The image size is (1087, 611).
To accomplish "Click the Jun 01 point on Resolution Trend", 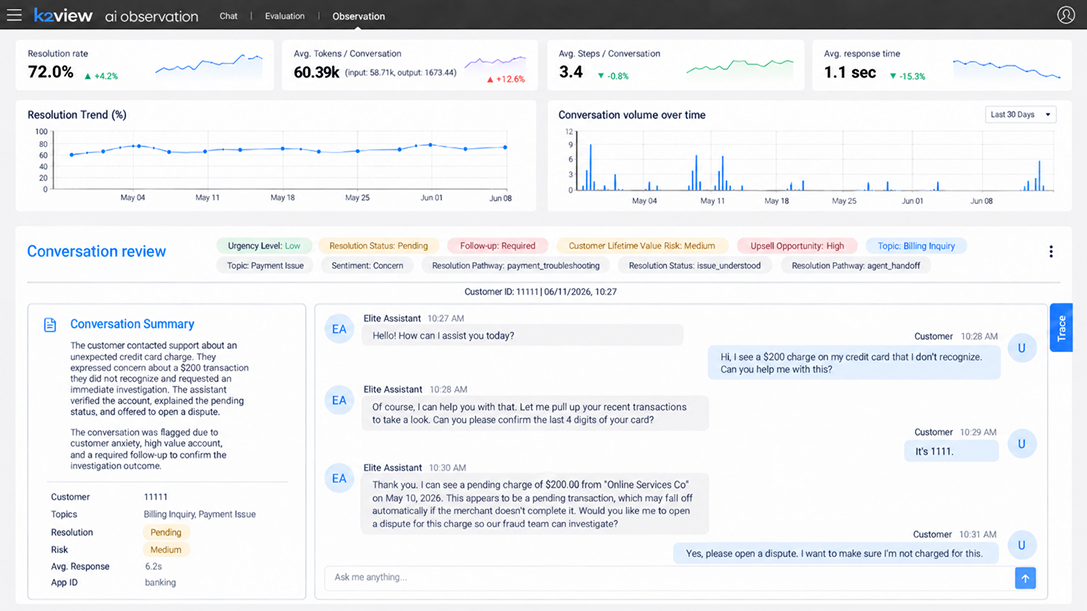I will coord(431,145).
